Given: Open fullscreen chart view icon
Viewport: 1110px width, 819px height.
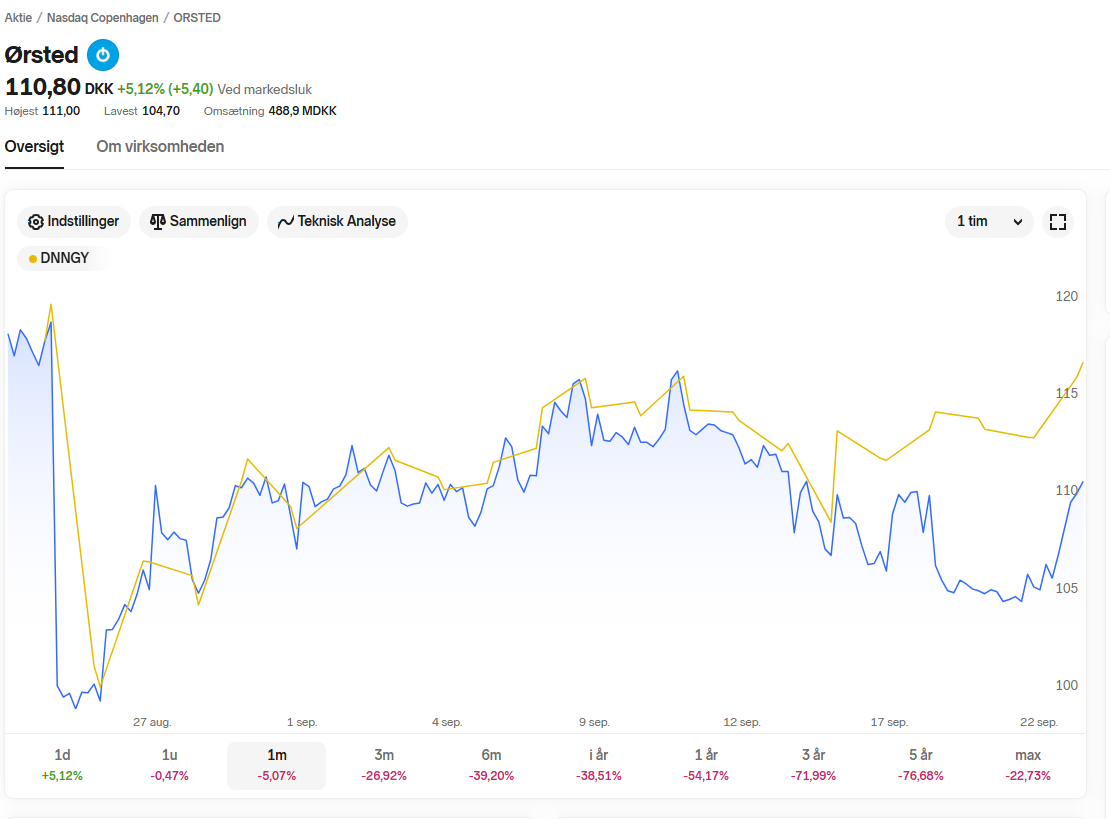Looking at the screenshot, I should coord(1058,222).
